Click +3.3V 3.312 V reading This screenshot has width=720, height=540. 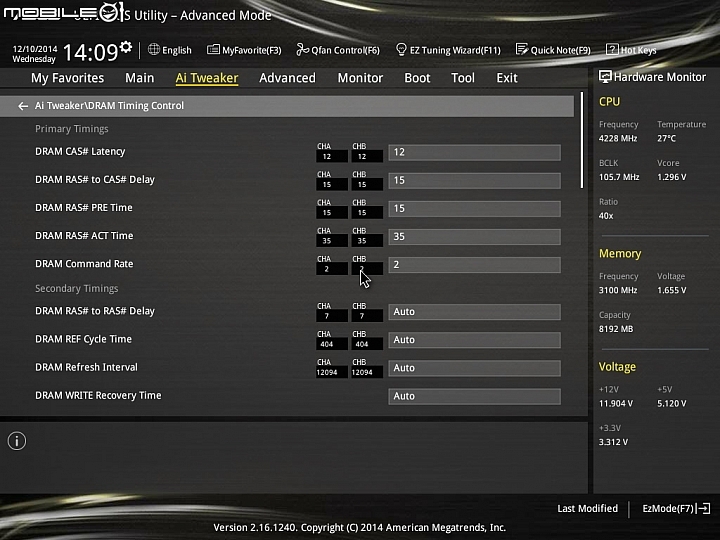pos(613,442)
